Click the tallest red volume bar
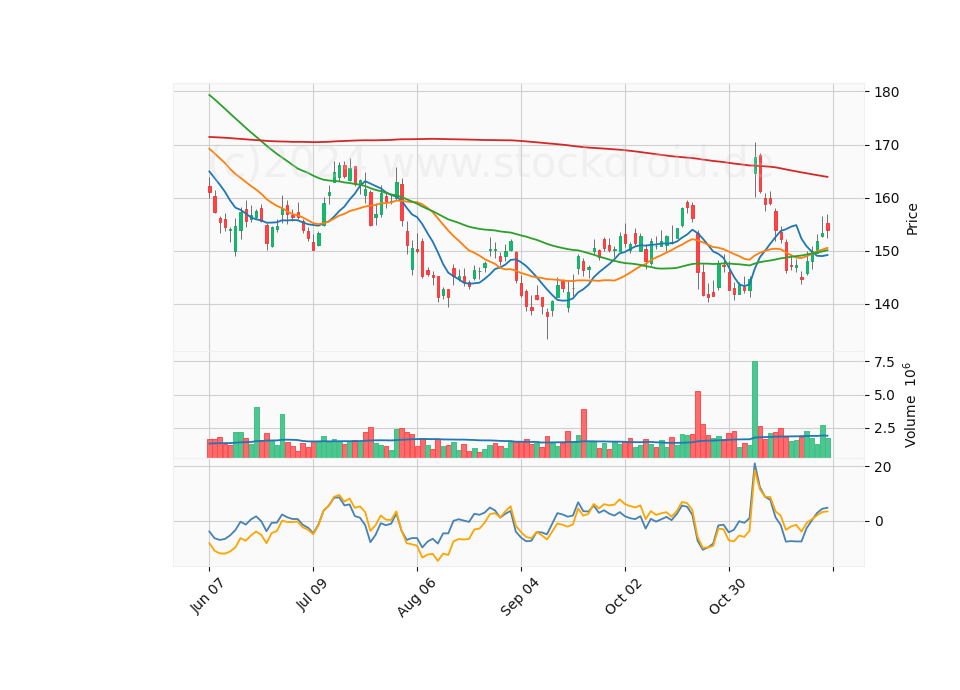Image resolution: width=960 pixels, height=690 pixels. tap(698, 425)
